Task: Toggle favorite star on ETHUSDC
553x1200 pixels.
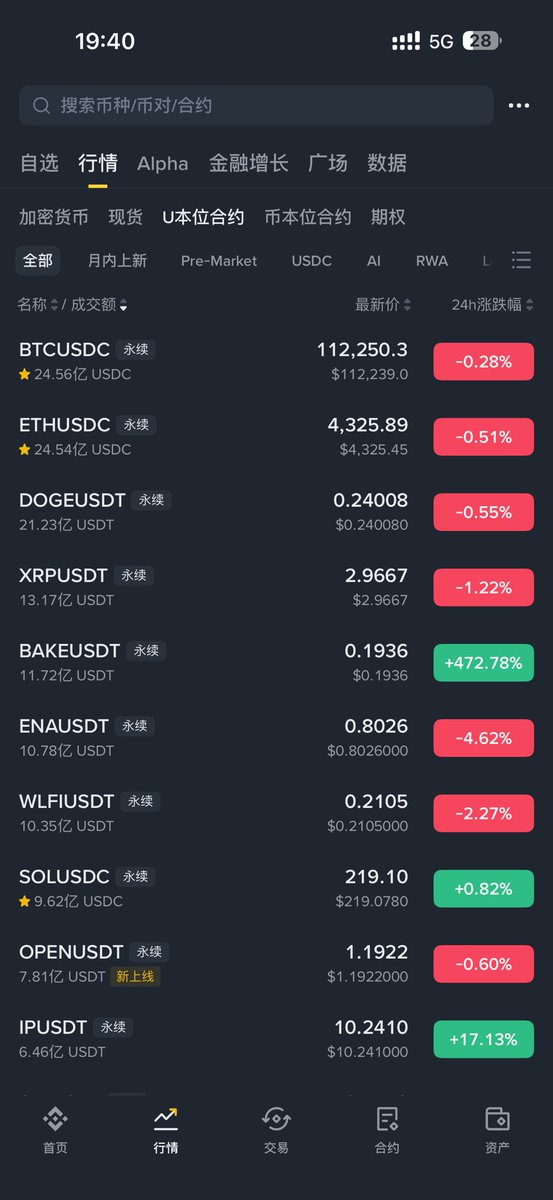Action: pyautogui.click(x=24, y=449)
